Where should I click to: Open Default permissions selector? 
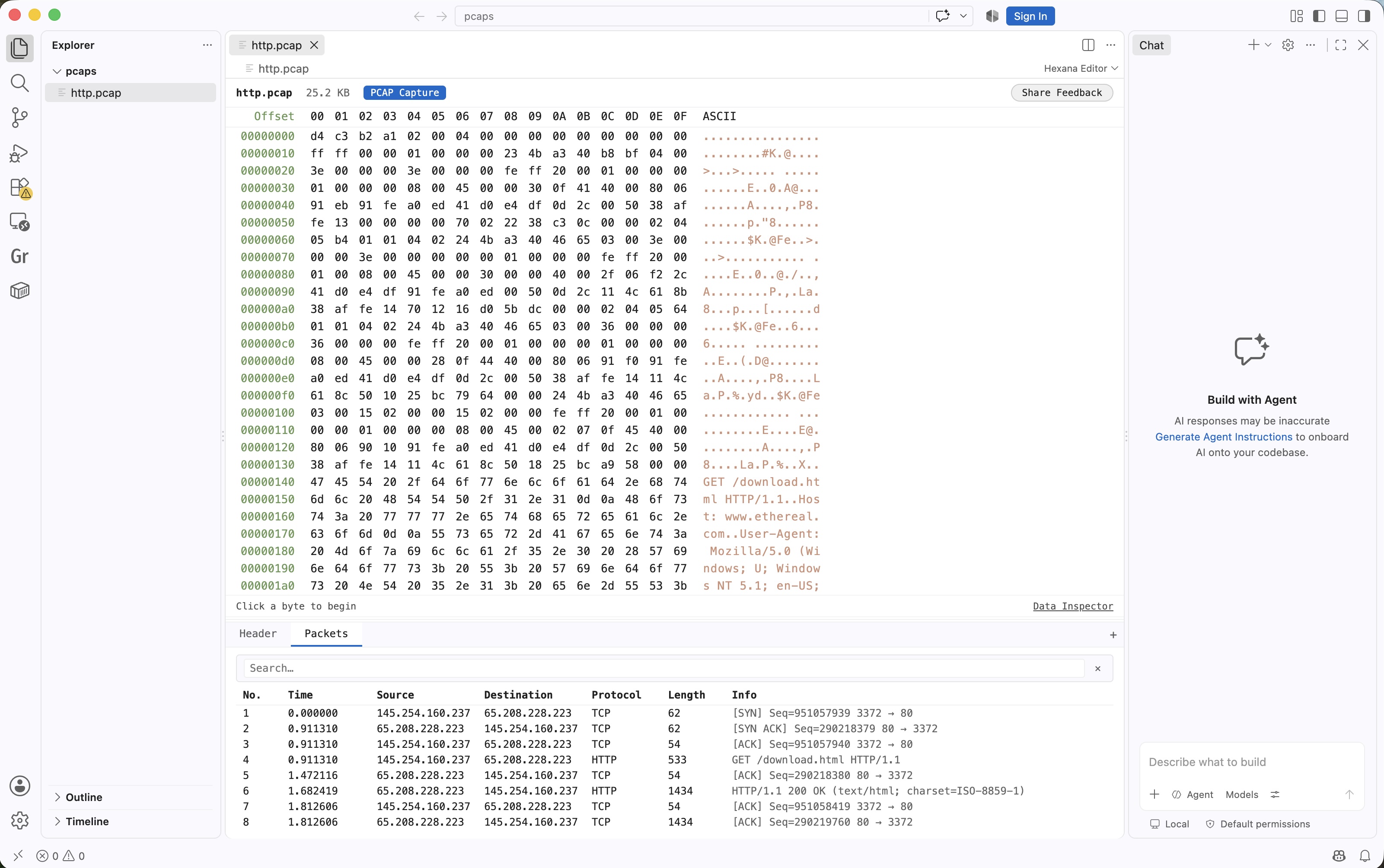pos(1257,824)
